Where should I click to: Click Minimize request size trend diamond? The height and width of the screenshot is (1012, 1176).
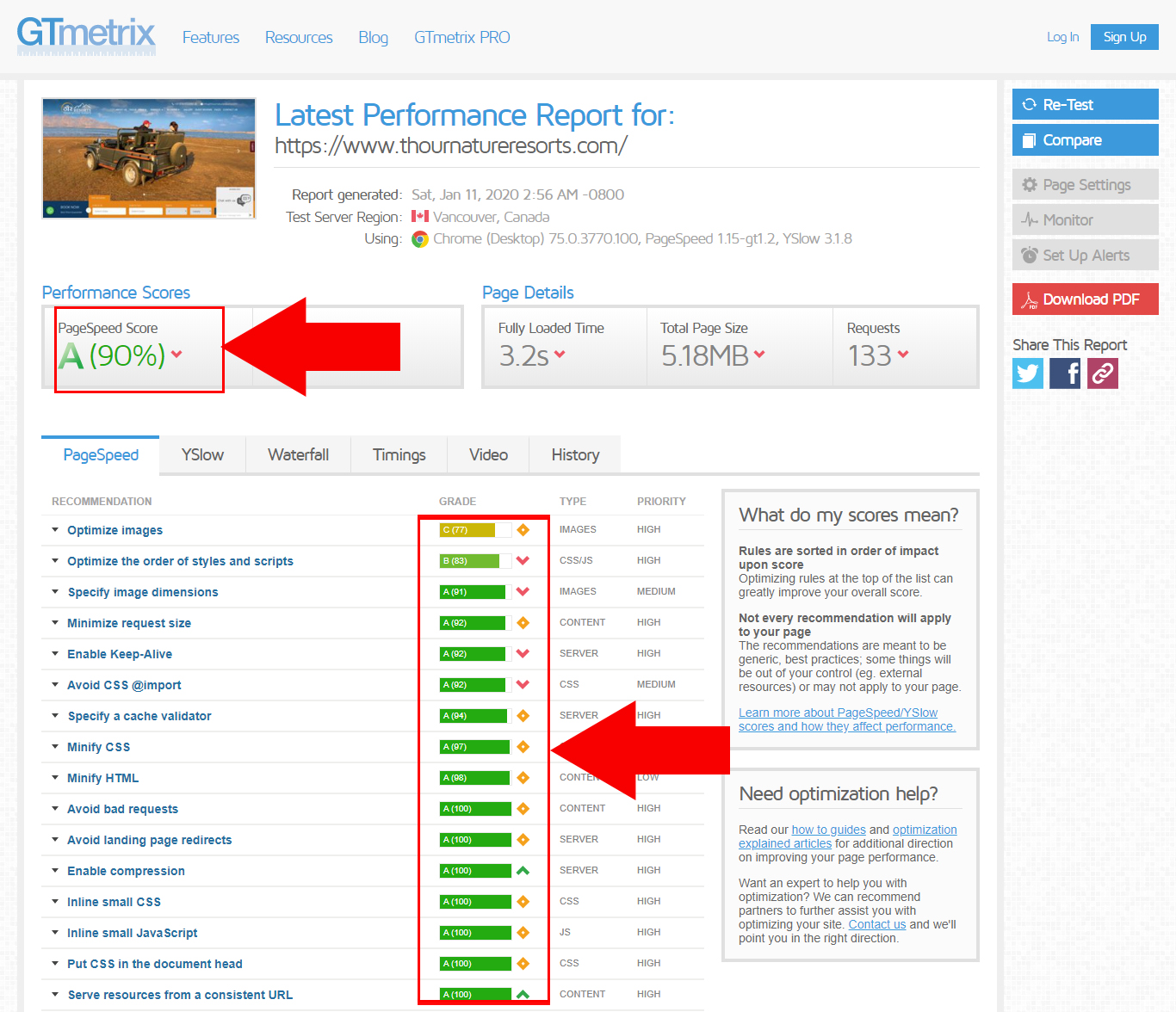[x=523, y=623]
